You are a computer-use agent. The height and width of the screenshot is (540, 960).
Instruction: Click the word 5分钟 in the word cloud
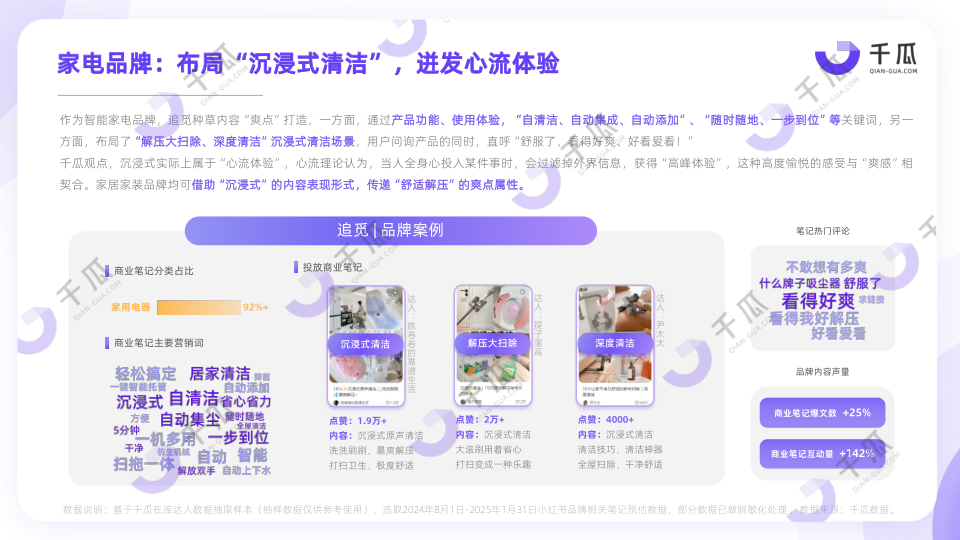(126, 430)
